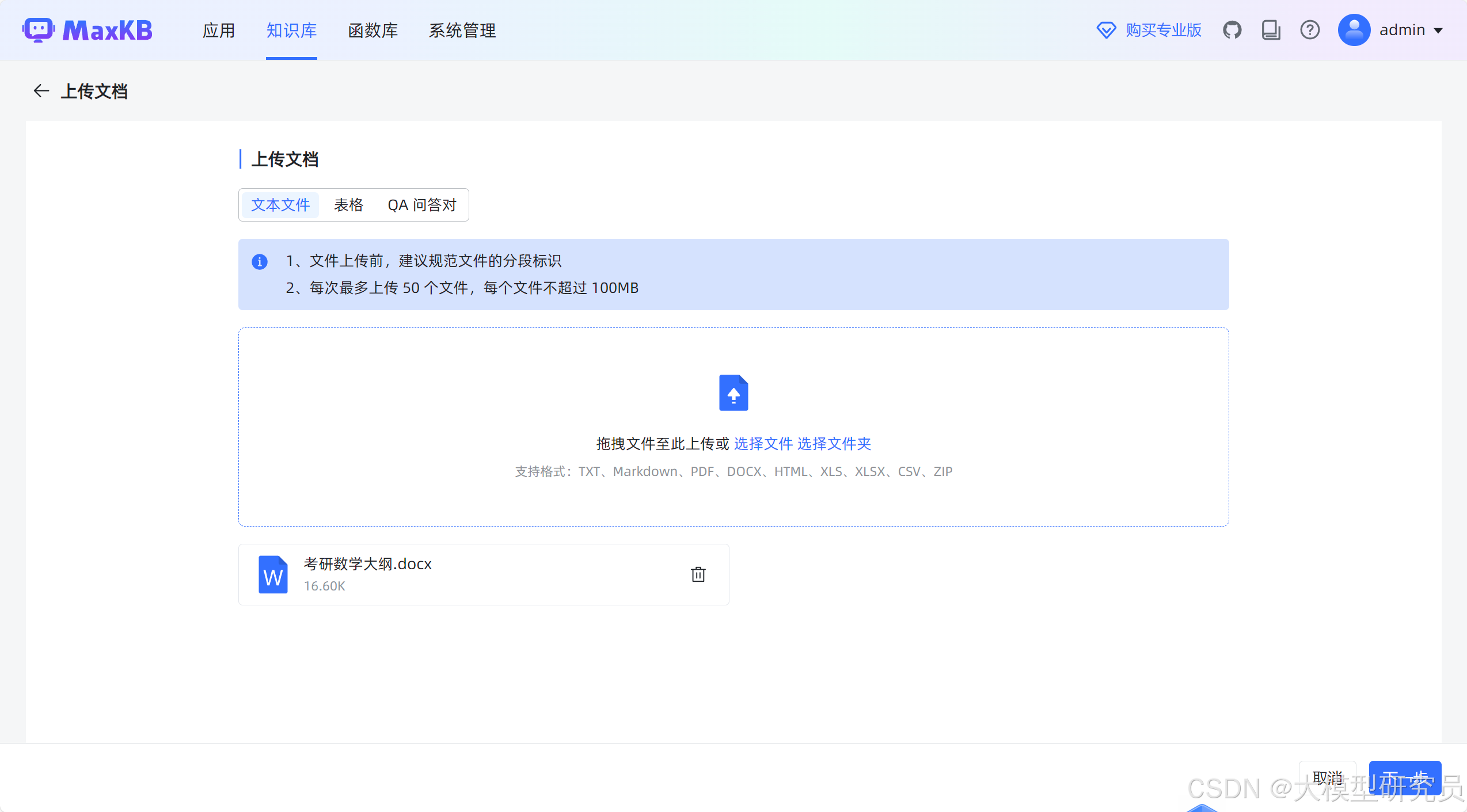Expand the admin account dropdown arrow
This screenshot has height=812, width=1467.
point(1439,31)
